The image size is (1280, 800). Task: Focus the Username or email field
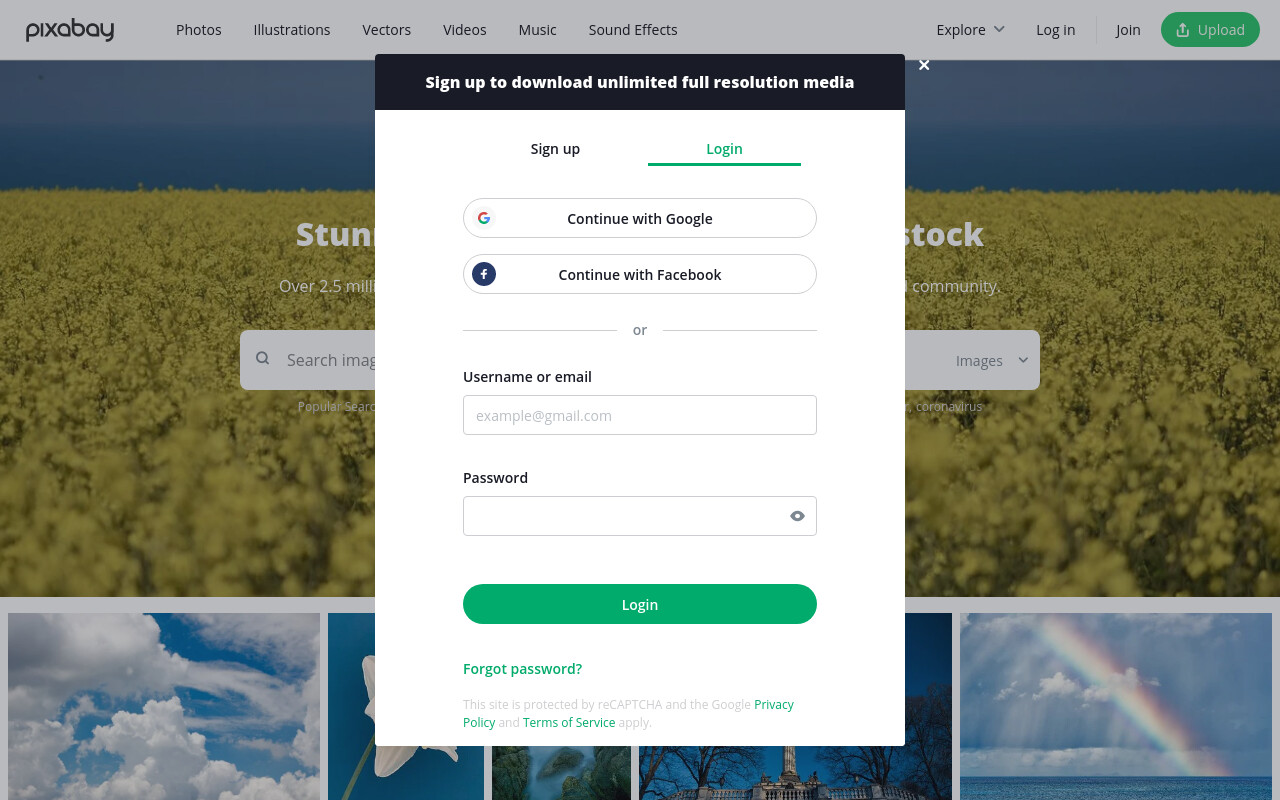[640, 415]
